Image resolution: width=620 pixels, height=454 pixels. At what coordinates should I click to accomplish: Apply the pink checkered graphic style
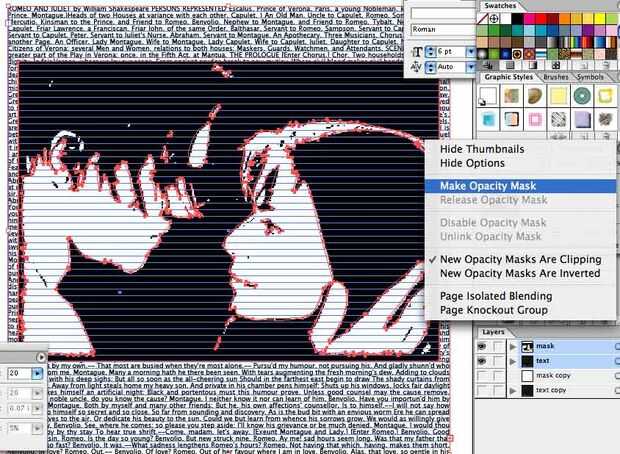pyautogui.click(x=535, y=119)
